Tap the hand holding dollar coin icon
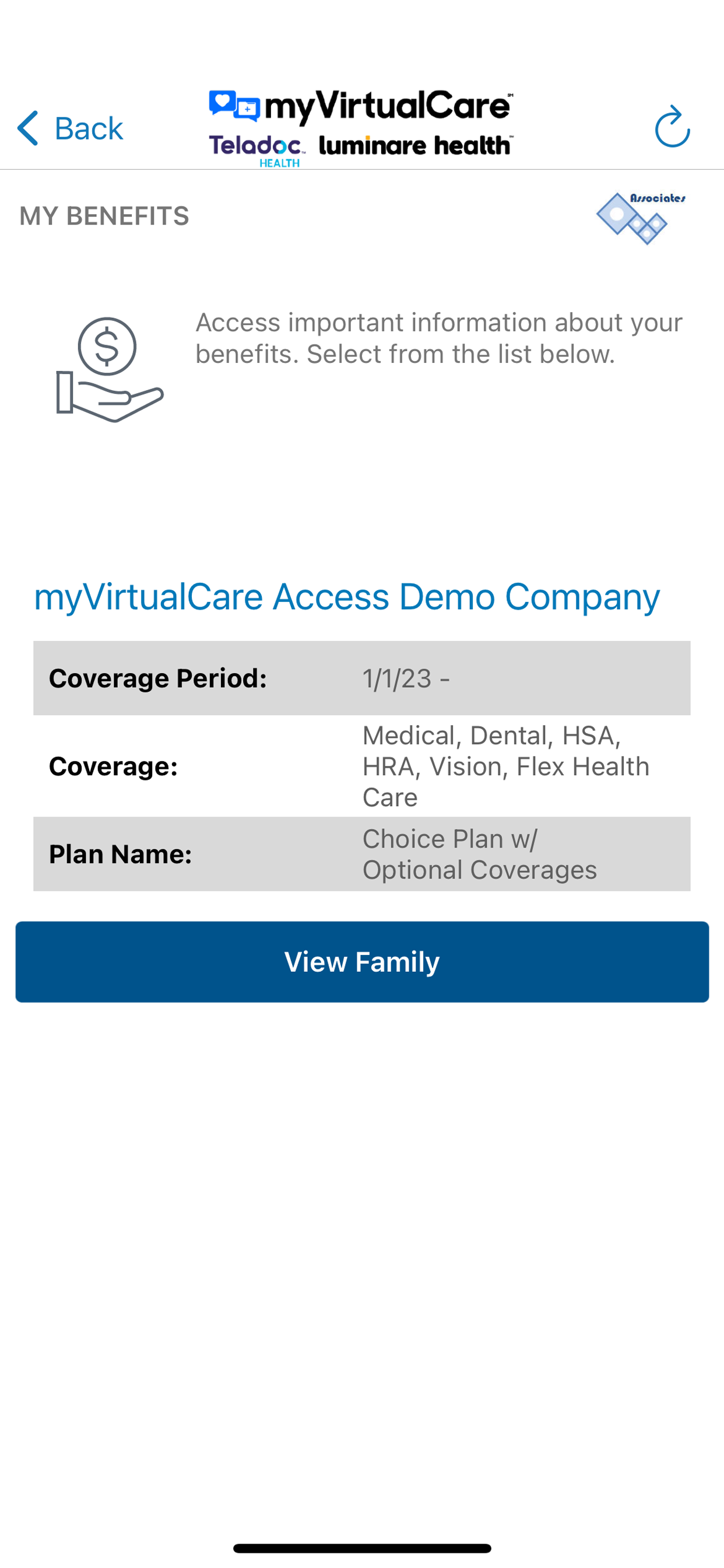 click(110, 369)
